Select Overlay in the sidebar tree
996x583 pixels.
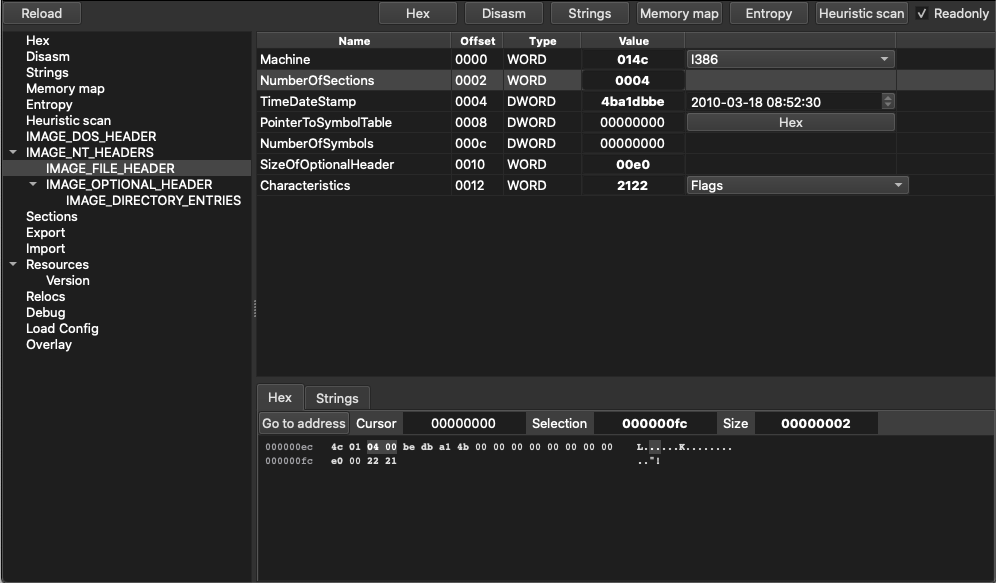pyautogui.click(x=49, y=344)
